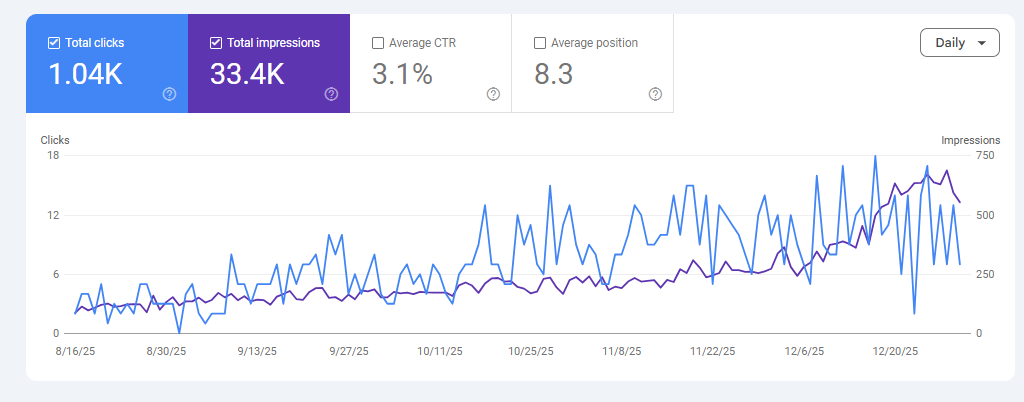Click the 12/20/25 date label on axis
The height and width of the screenshot is (402, 1024).
895,352
